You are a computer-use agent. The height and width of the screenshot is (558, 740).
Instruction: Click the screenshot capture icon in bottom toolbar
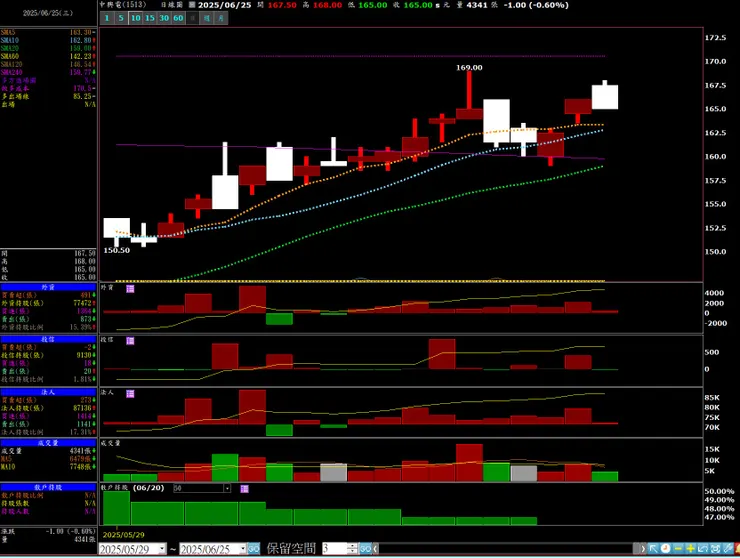(715, 549)
